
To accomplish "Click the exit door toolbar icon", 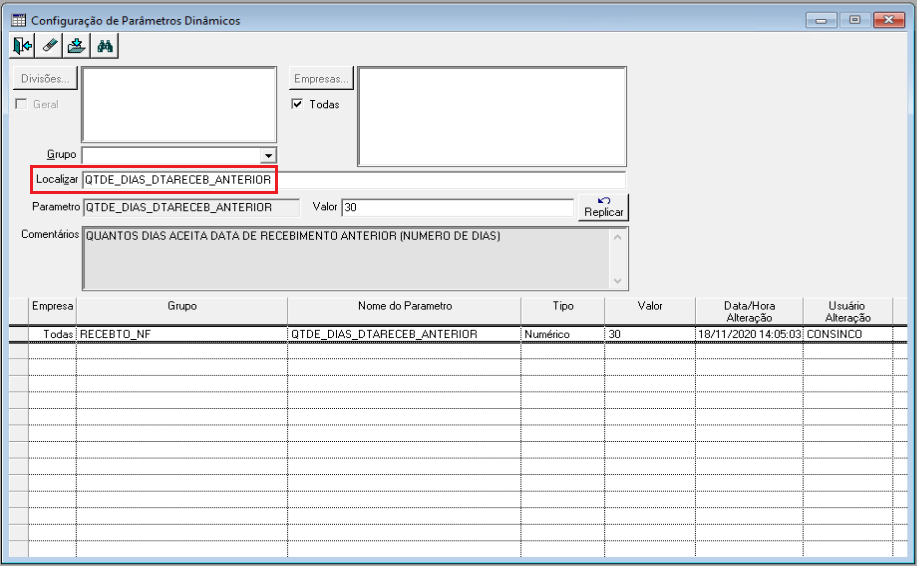I will (x=22, y=46).
